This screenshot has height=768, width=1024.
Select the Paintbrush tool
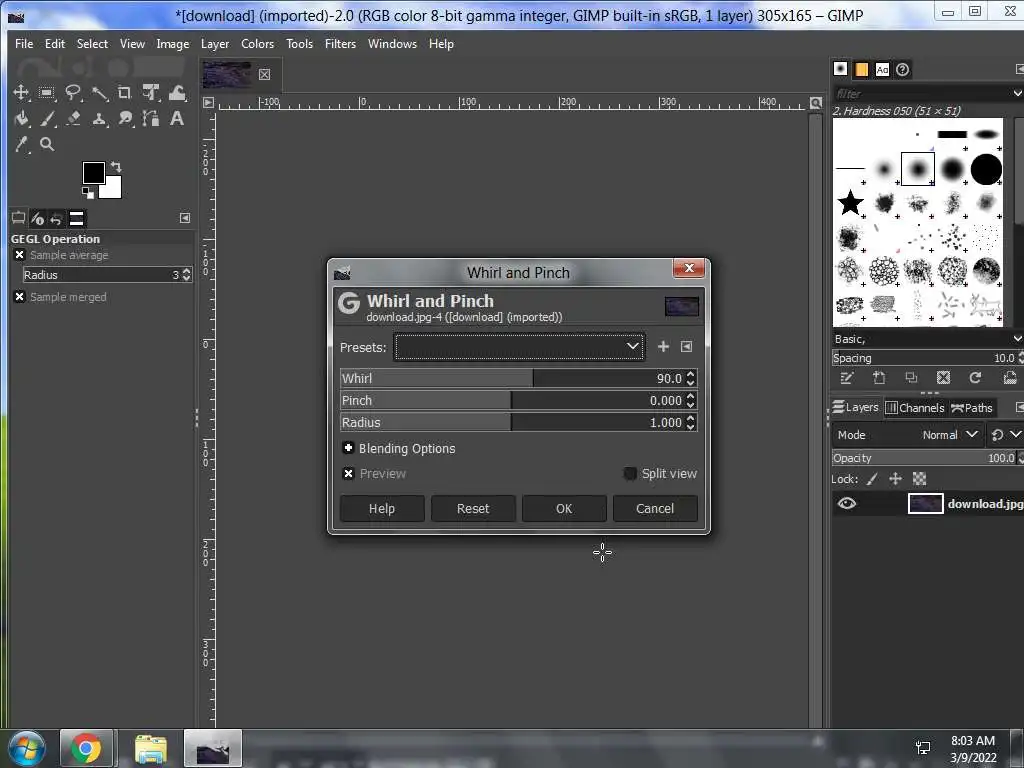pos(47,118)
